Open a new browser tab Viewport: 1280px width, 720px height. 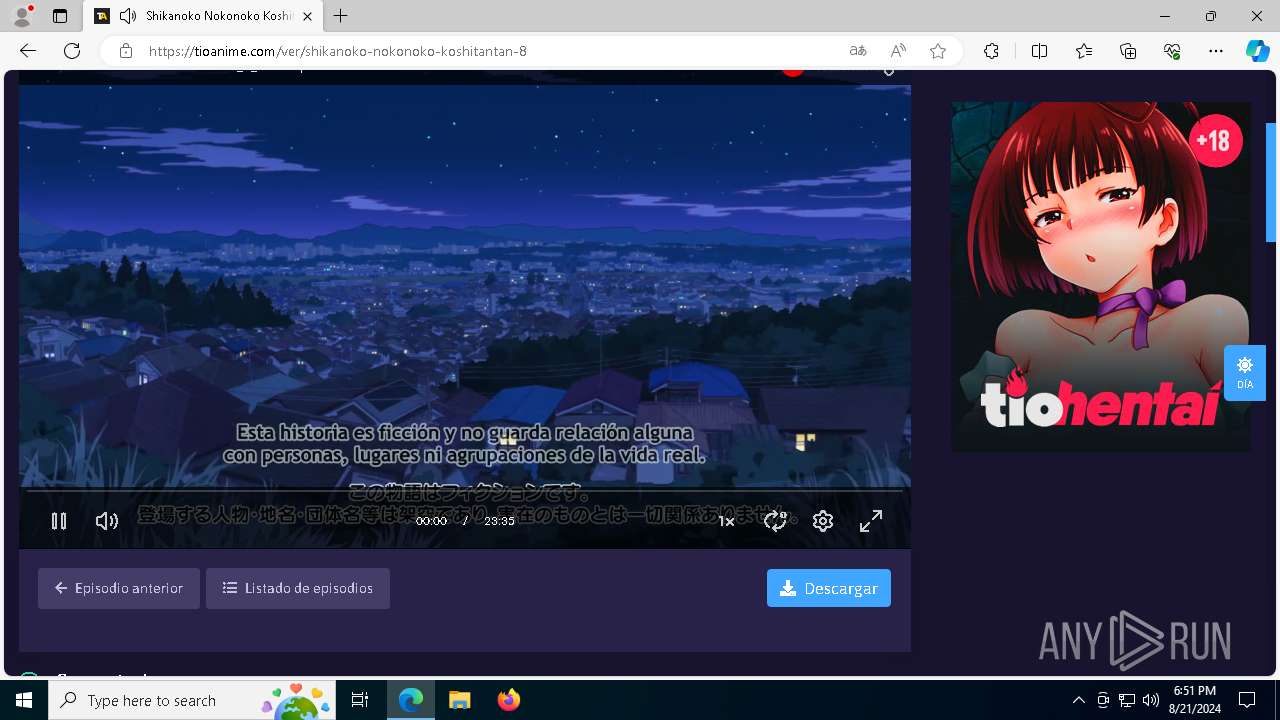point(341,16)
